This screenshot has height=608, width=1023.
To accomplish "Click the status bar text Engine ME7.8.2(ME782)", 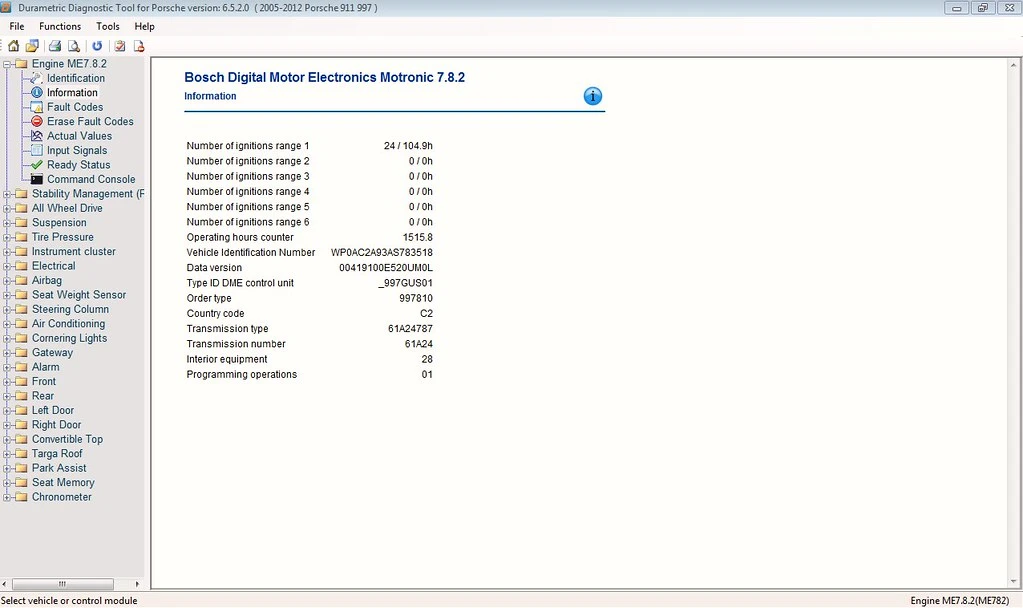I will [x=962, y=601].
